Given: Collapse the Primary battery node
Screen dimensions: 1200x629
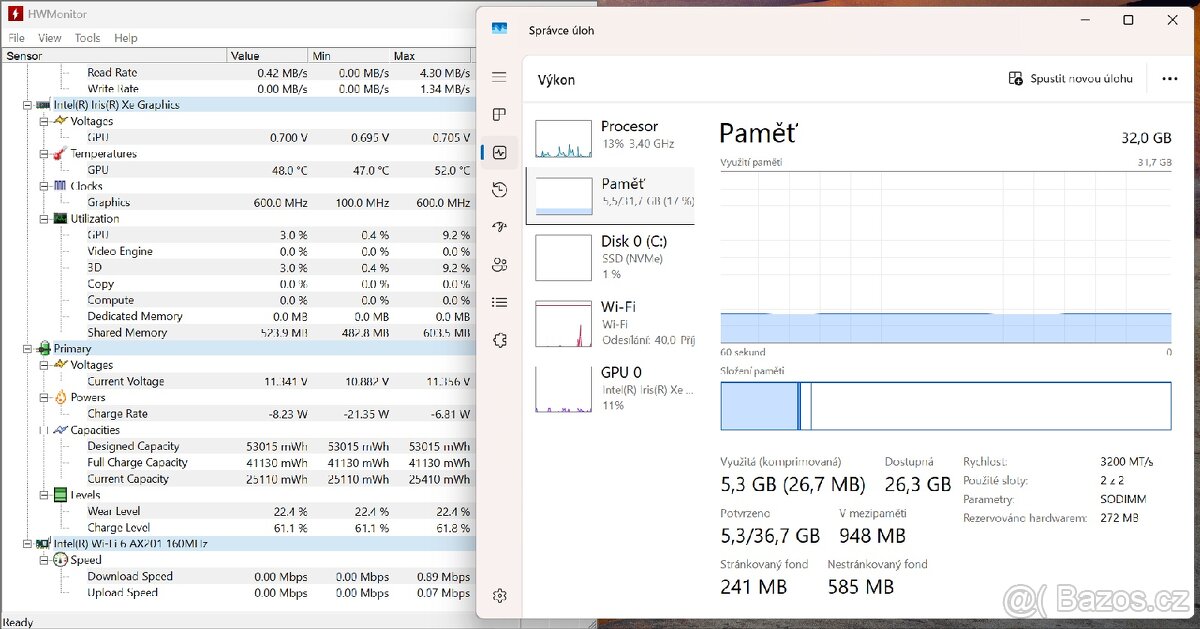Looking at the screenshot, I should (x=27, y=348).
